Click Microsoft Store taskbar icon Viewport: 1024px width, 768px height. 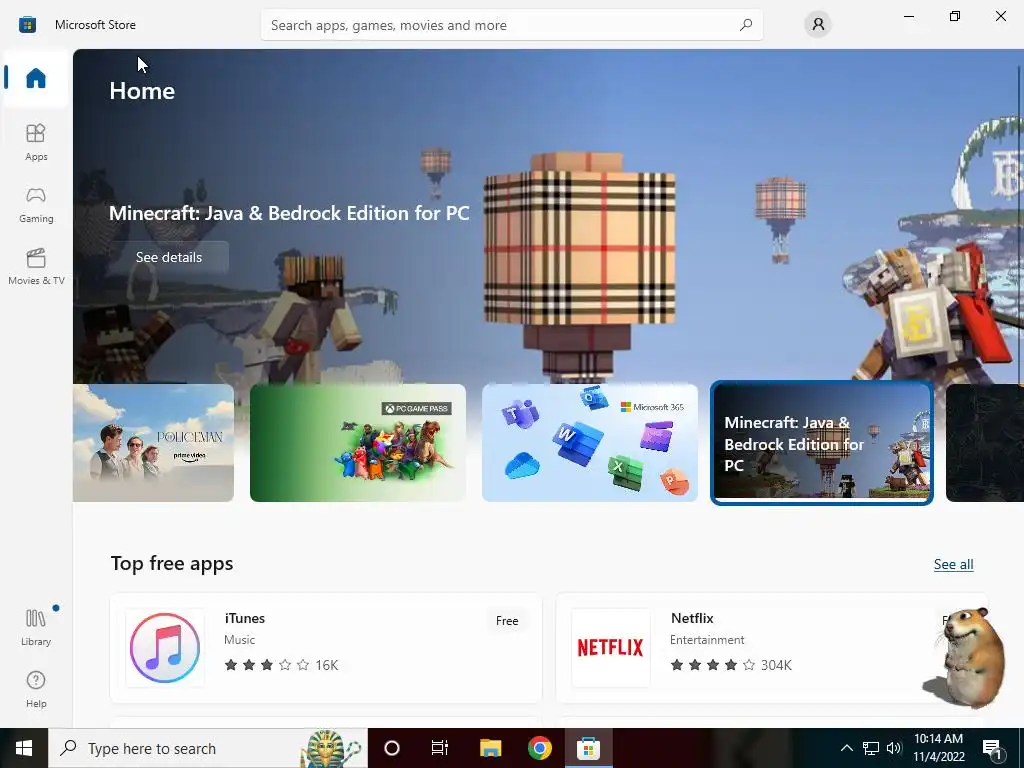[588, 748]
